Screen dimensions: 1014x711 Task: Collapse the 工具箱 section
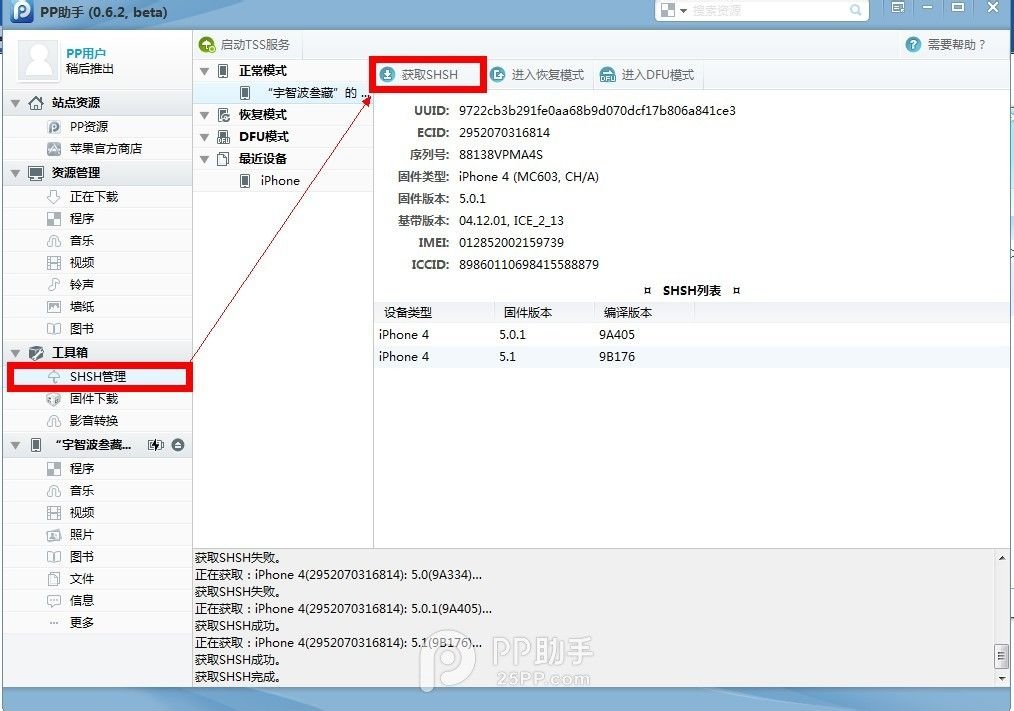tap(16, 353)
